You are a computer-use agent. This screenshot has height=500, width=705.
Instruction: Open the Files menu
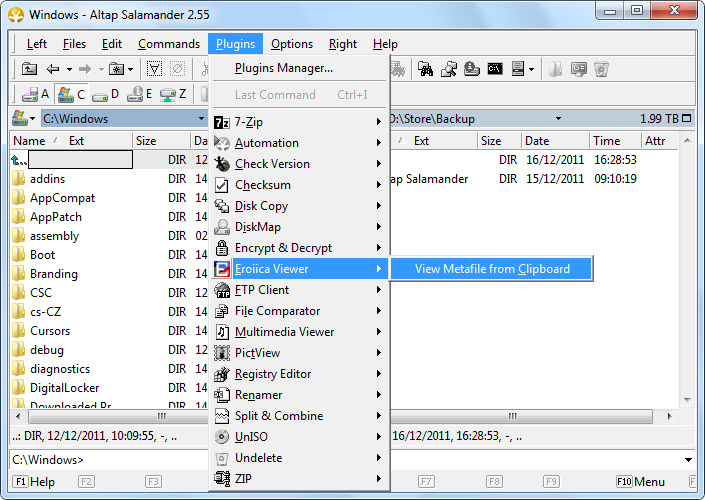pyautogui.click(x=74, y=44)
